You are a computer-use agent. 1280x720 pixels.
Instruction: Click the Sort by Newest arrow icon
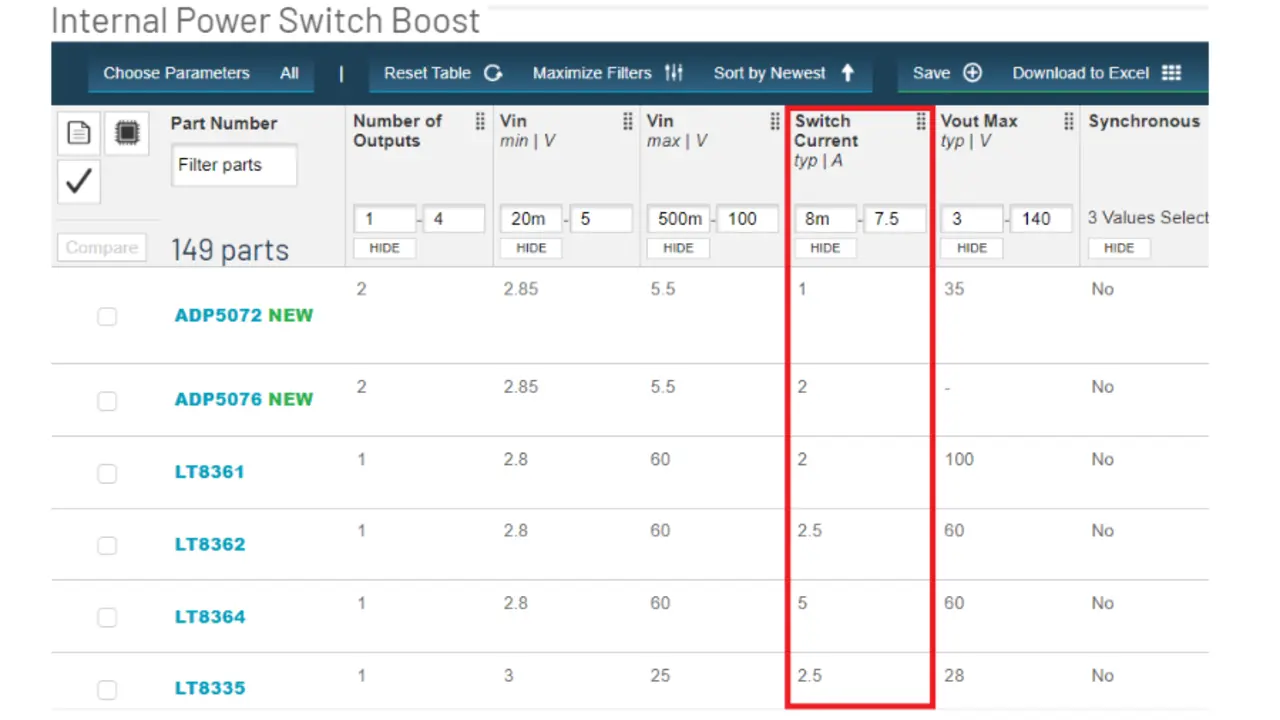pos(848,73)
